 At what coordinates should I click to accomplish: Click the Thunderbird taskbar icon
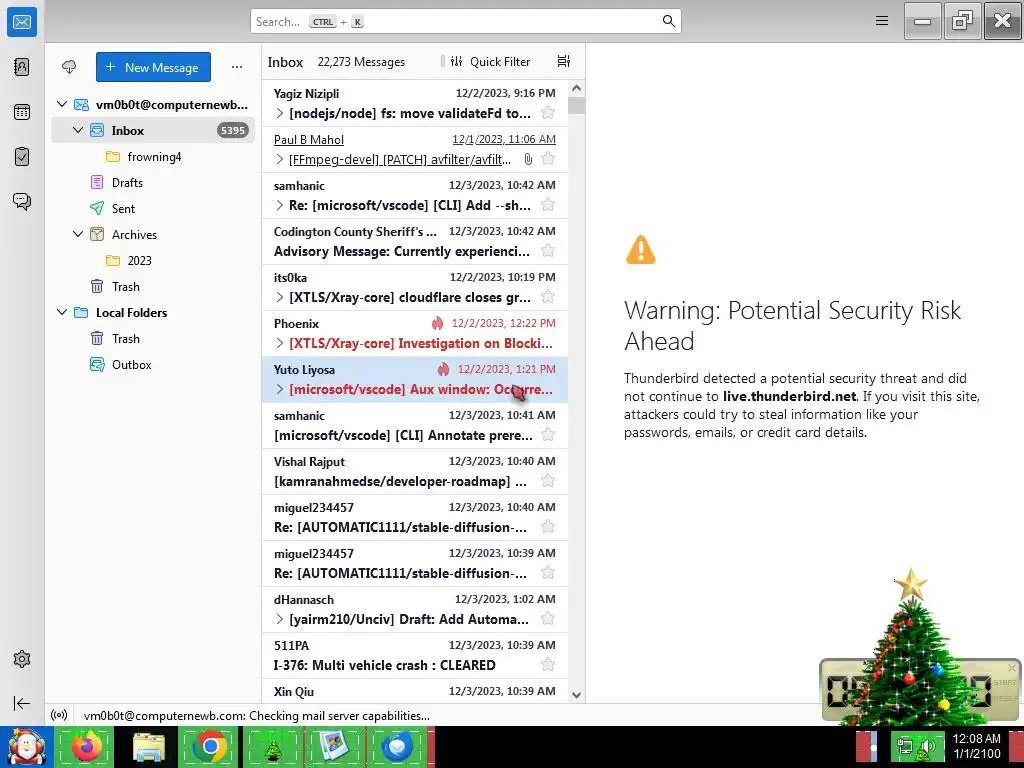(x=398, y=746)
